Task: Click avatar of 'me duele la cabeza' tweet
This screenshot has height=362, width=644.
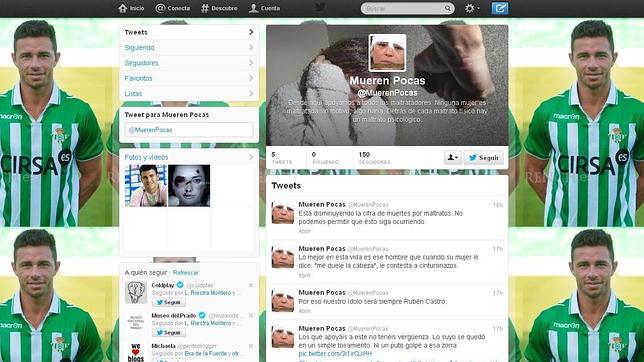Action: click(x=283, y=257)
